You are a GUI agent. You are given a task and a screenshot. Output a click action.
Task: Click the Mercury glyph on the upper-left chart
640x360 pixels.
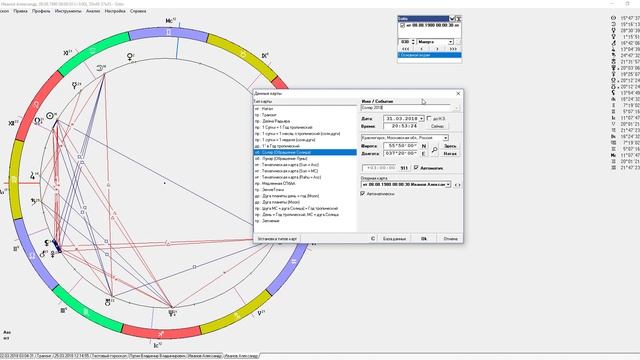point(75,85)
